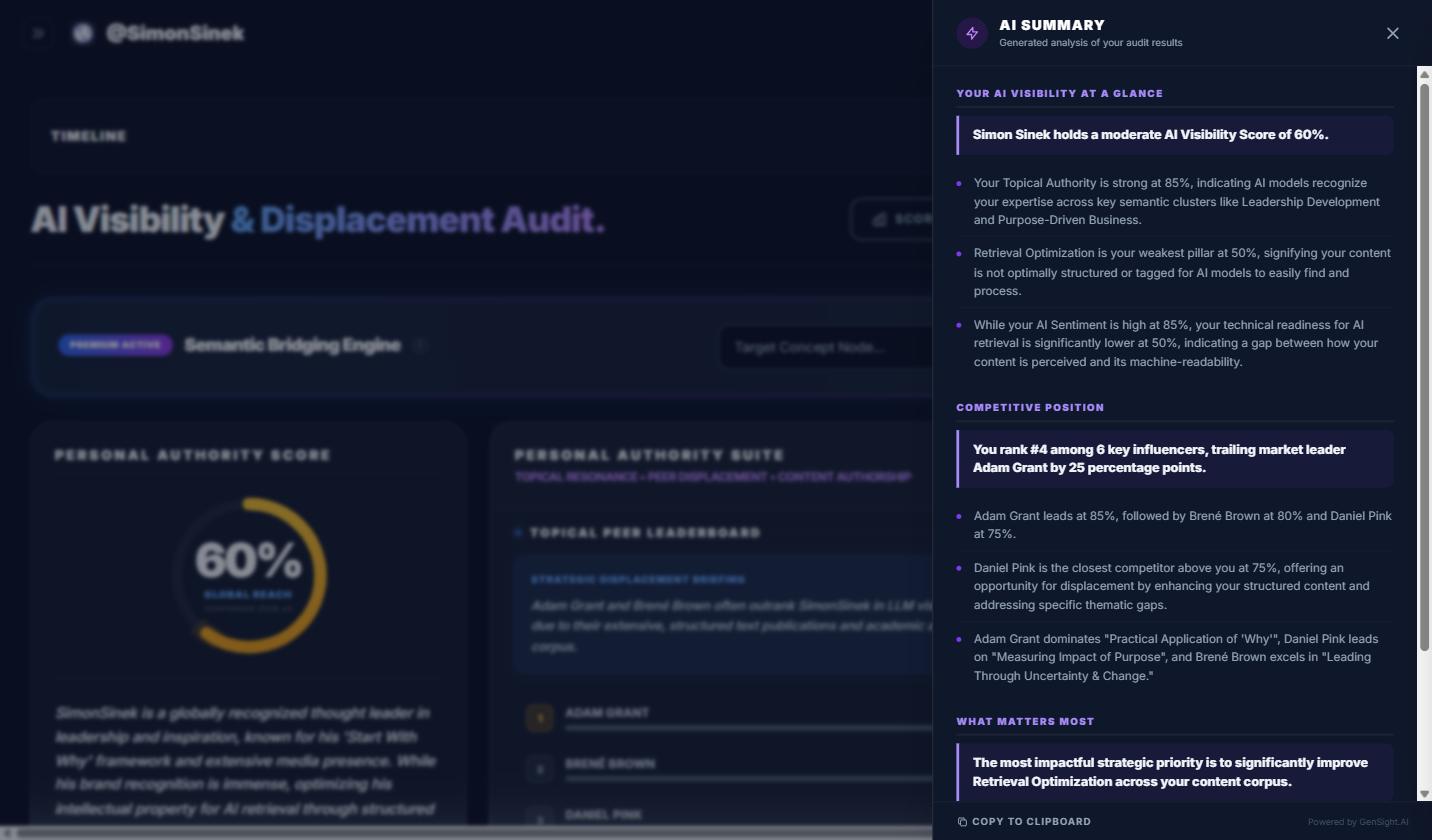Open the Powered by GenSight.AI link

coord(1356,821)
